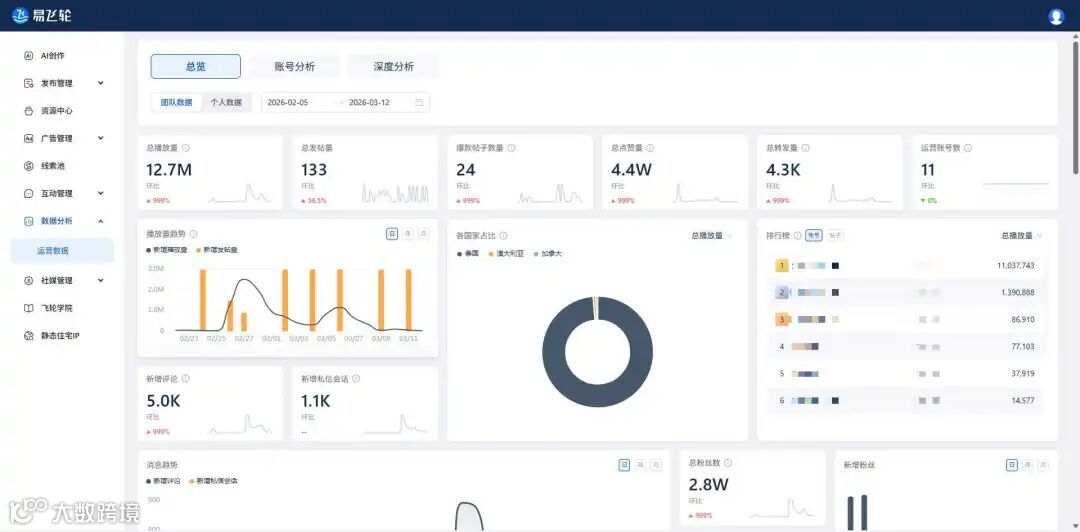Select 账号 toggle in 排行榜
Screen dimensions: 1080x532
(813, 236)
